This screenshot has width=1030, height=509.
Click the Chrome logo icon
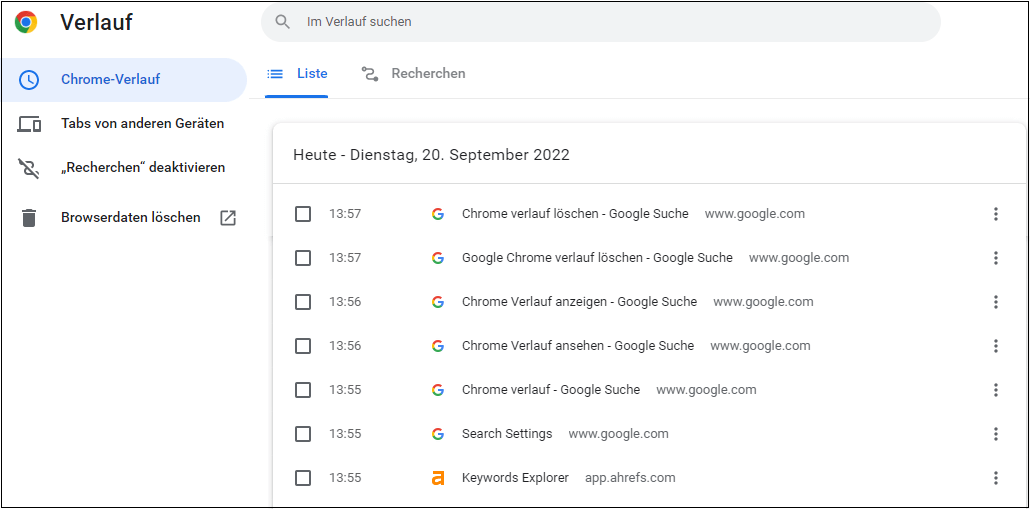(x=26, y=22)
